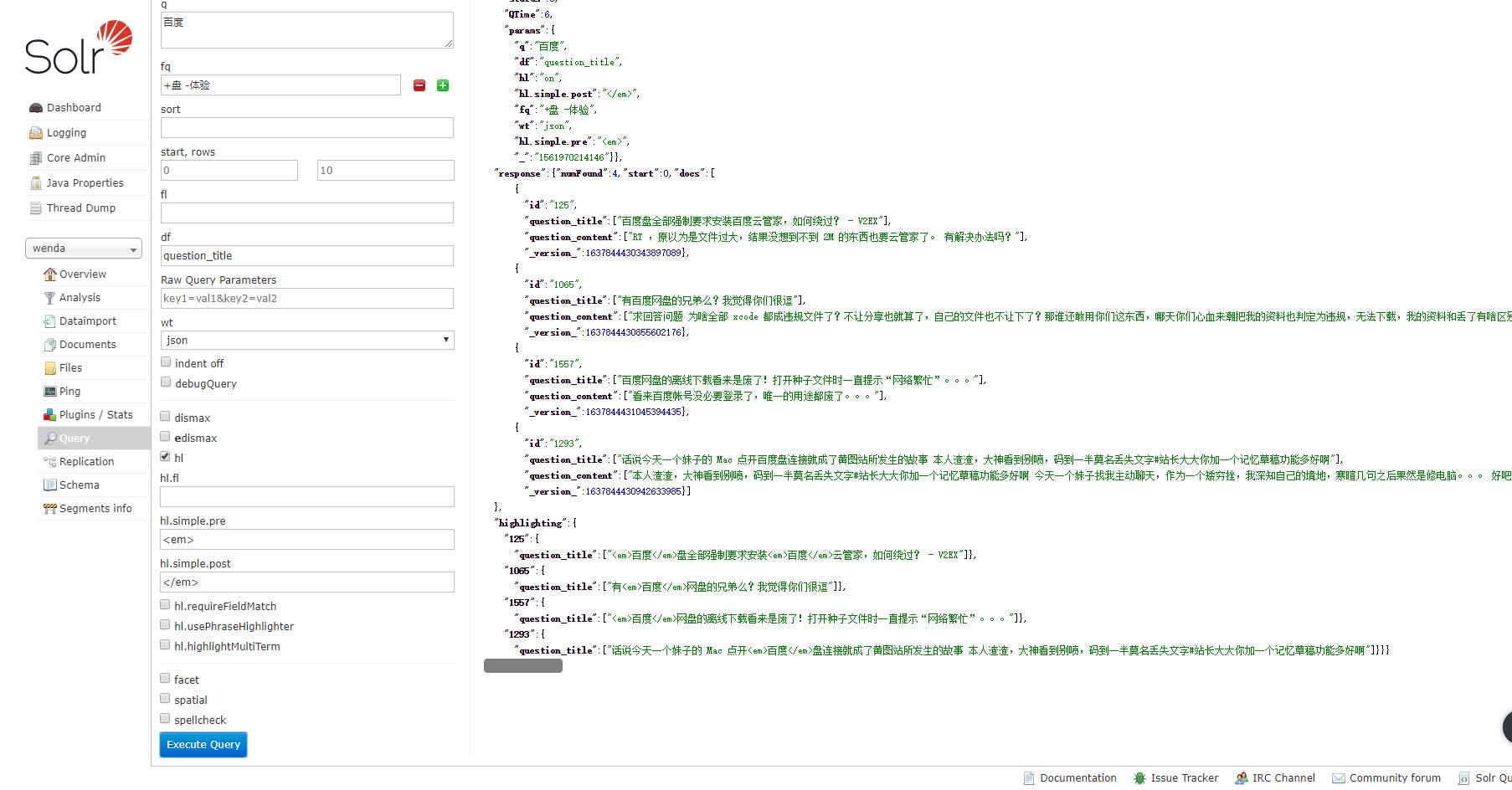Screen dimensions: 1512x790
Task: Click the Solr logo
Action: tap(79, 48)
